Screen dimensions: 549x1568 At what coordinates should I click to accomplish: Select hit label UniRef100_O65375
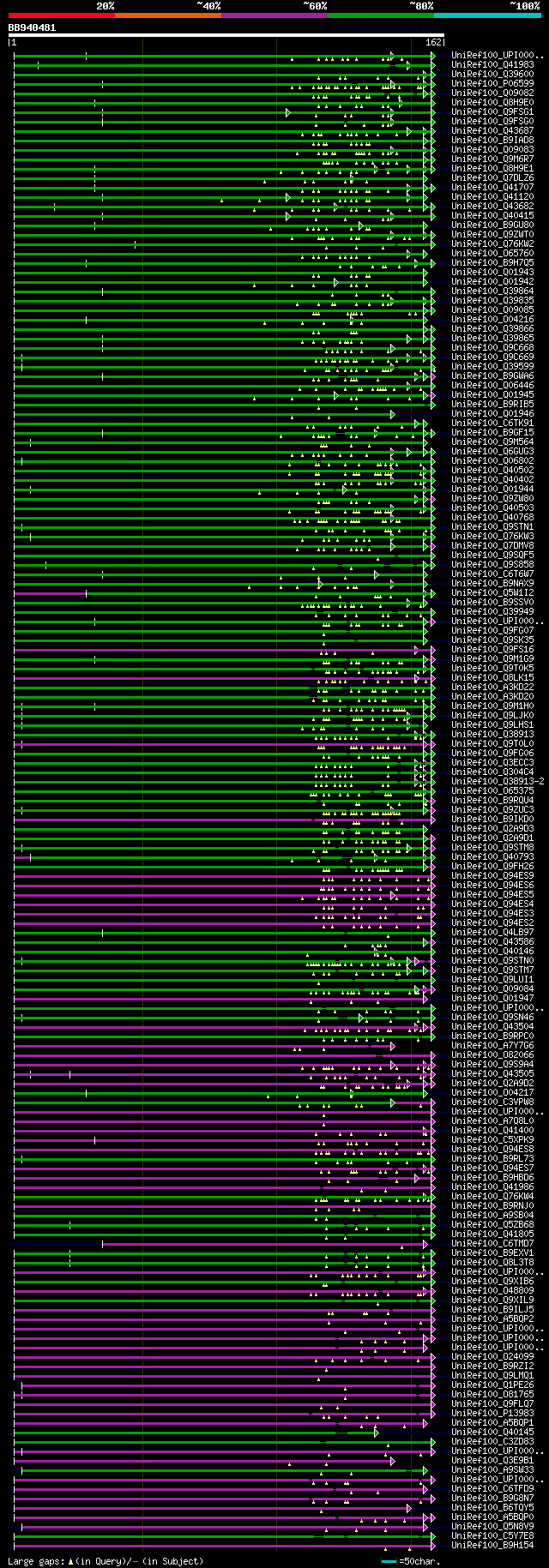pyautogui.click(x=492, y=791)
